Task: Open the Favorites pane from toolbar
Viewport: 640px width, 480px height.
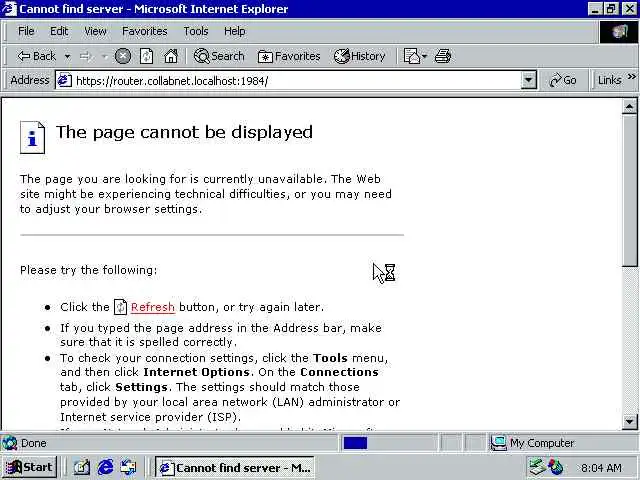Action: point(289,56)
